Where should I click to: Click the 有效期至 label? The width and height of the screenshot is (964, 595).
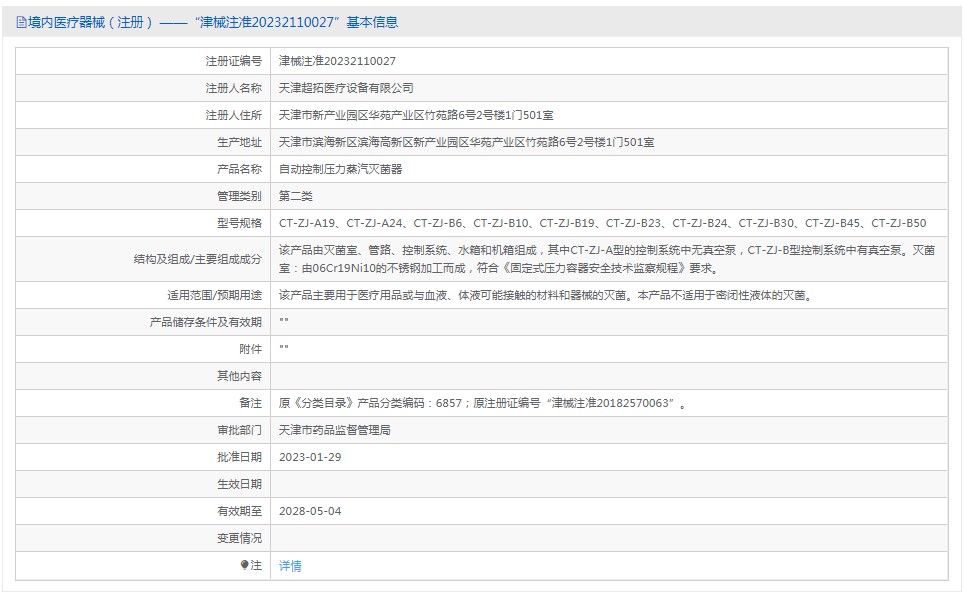(x=239, y=511)
